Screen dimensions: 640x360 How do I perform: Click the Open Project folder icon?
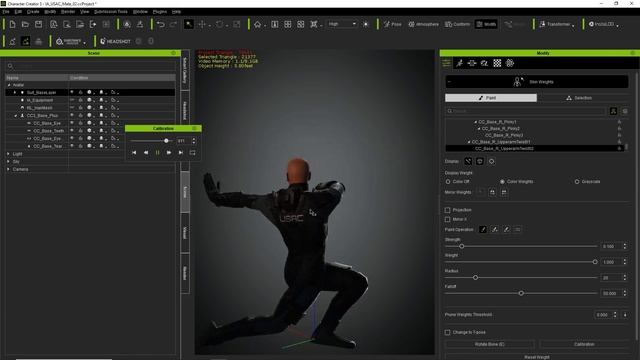(25, 24)
